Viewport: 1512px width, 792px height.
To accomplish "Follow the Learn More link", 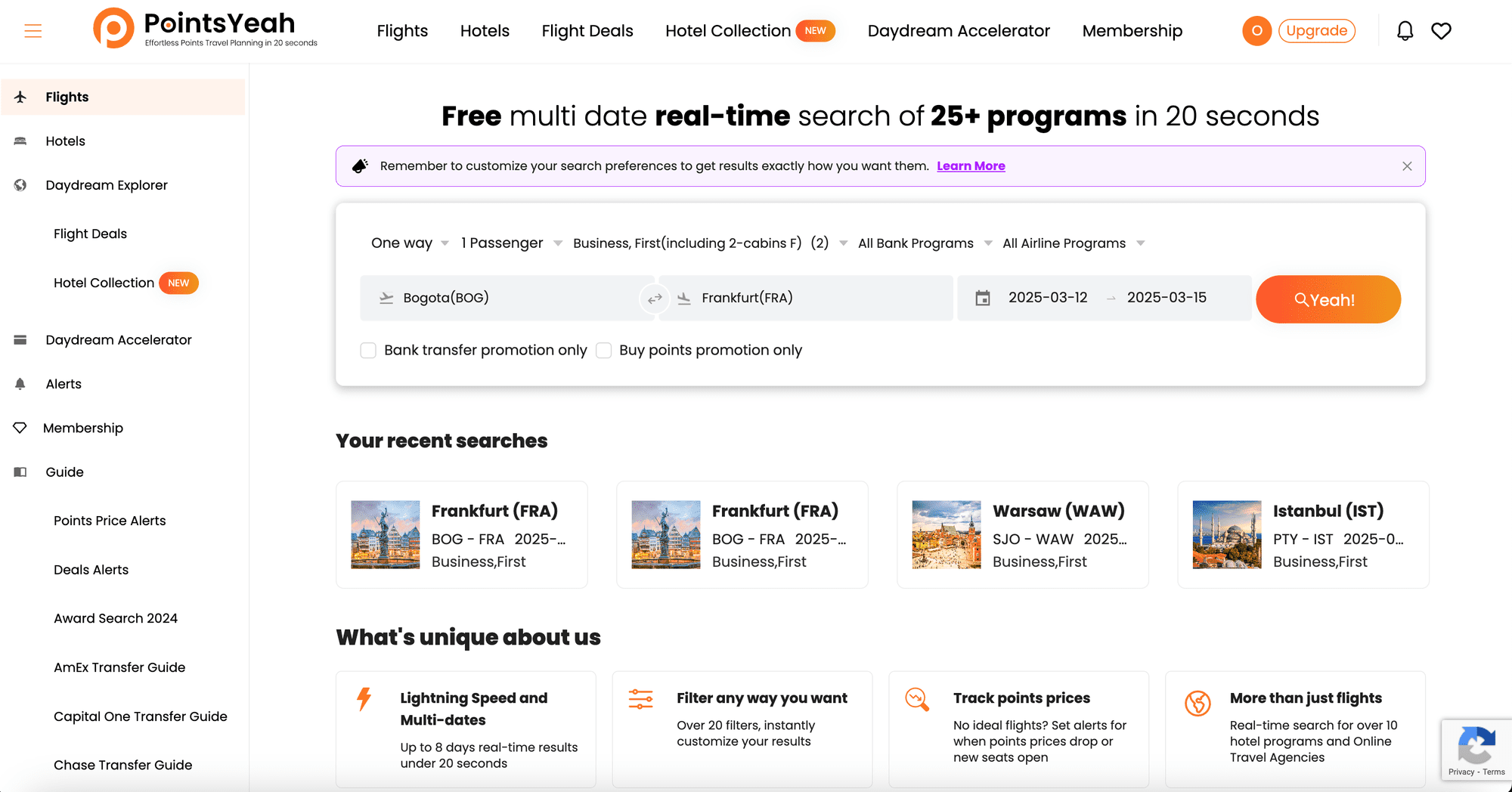I will [x=971, y=166].
